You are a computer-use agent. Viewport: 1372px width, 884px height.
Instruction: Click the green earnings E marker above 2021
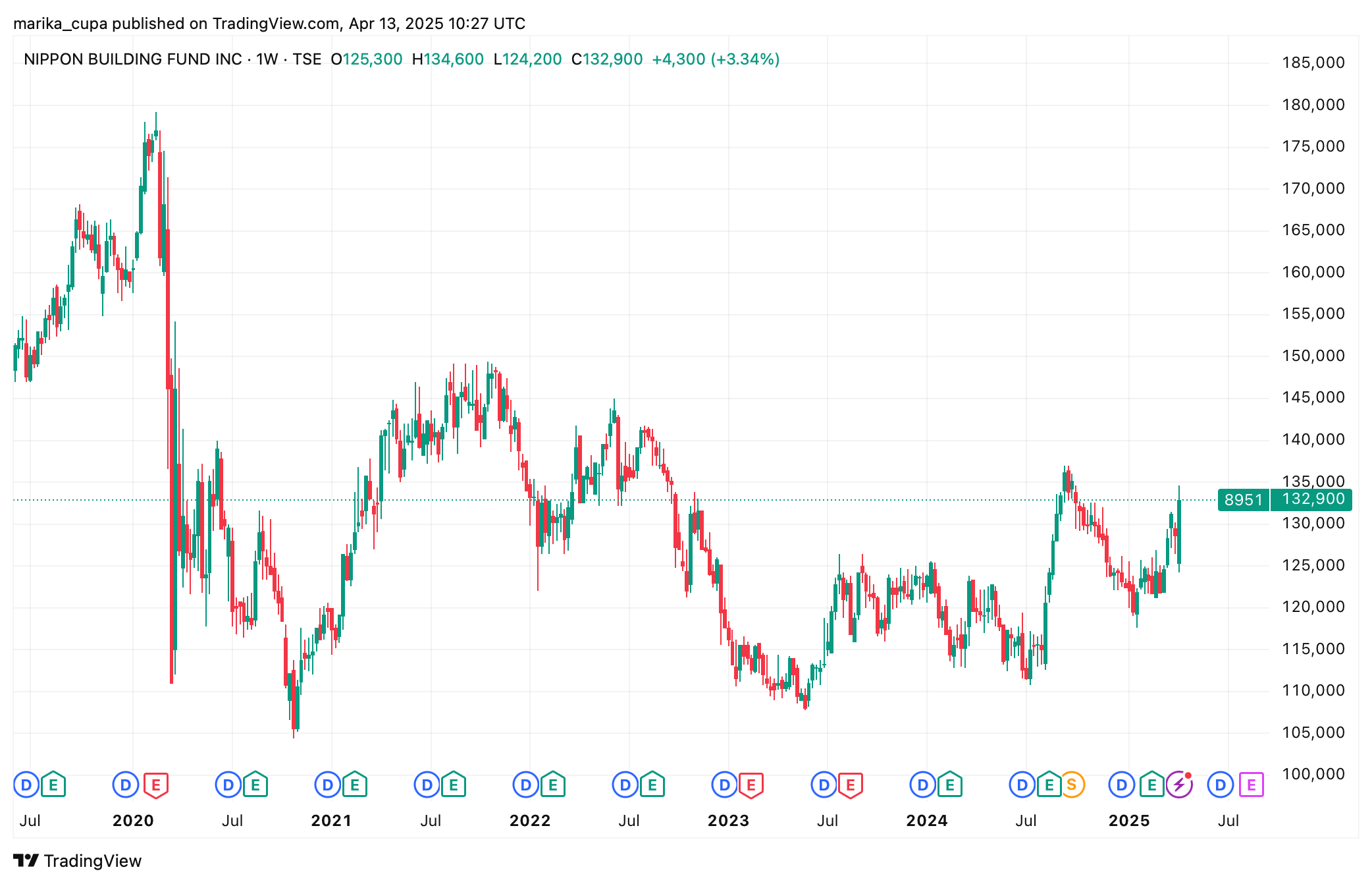(355, 785)
